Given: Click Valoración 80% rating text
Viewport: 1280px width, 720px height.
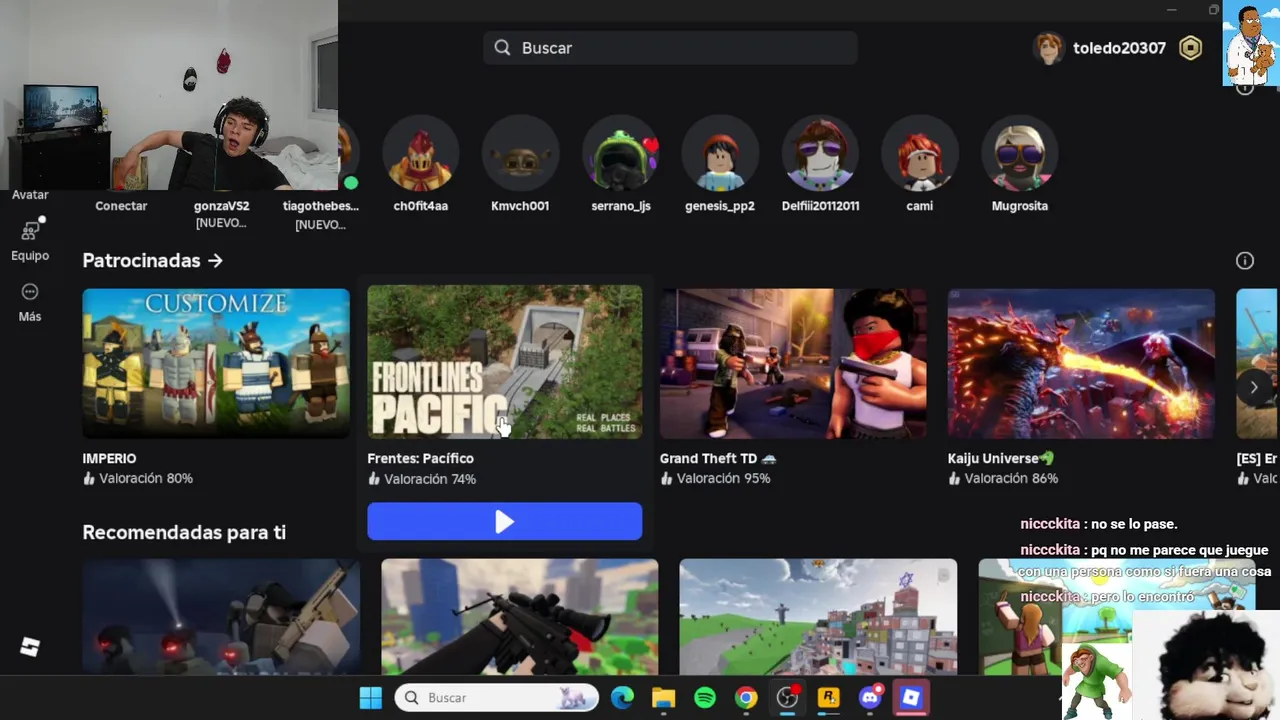Looking at the screenshot, I should pyautogui.click(x=146, y=478).
